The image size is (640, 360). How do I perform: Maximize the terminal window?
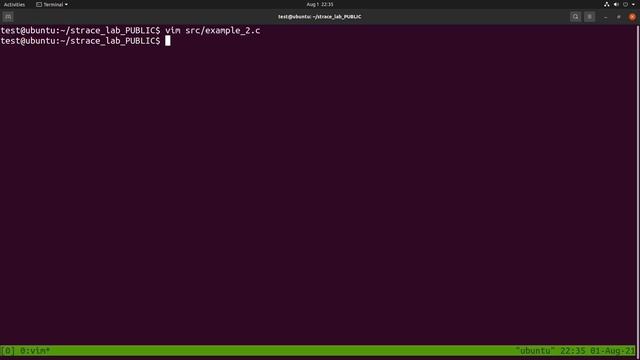(619, 17)
